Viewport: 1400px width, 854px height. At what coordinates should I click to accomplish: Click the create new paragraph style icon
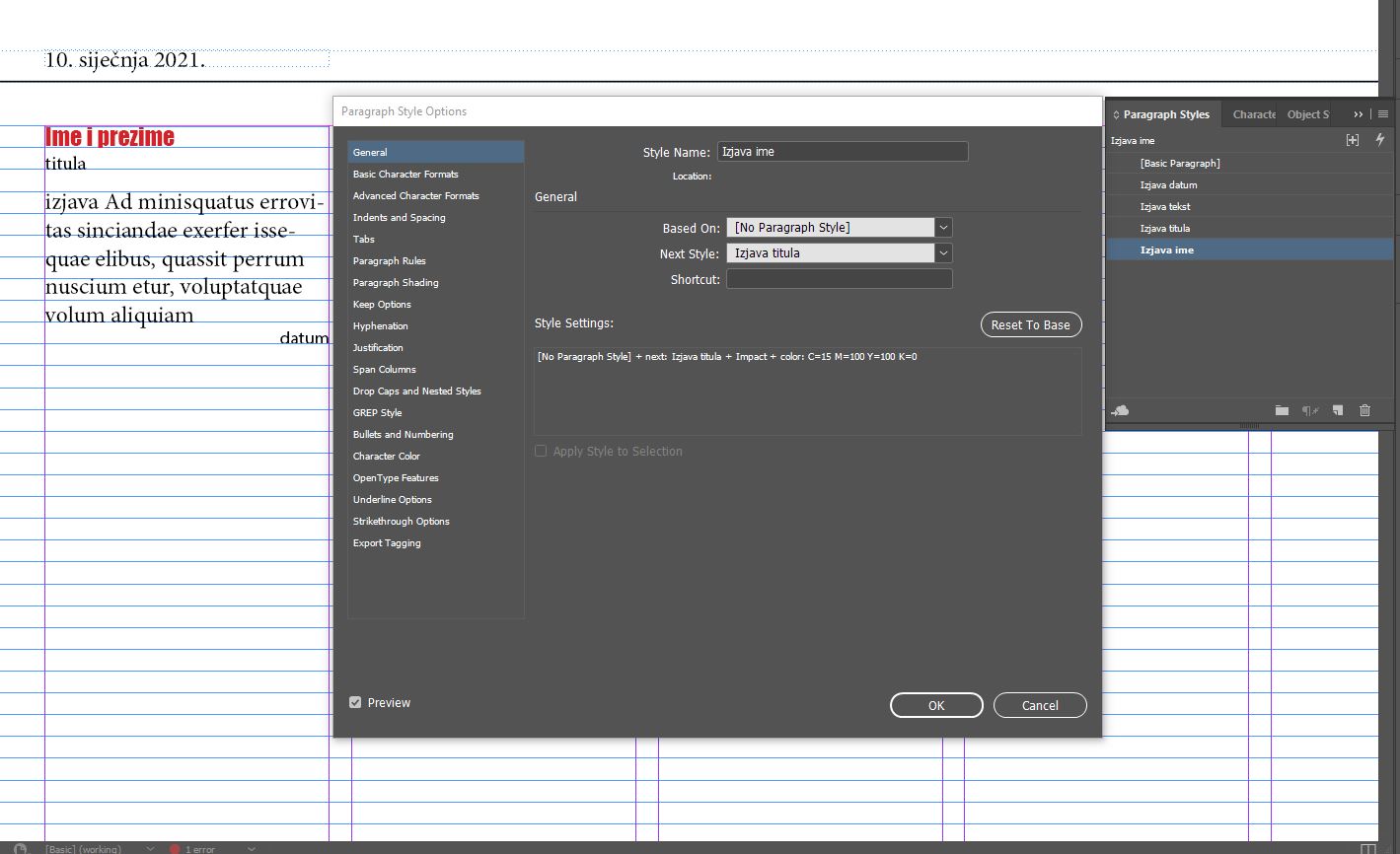click(x=1338, y=410)
